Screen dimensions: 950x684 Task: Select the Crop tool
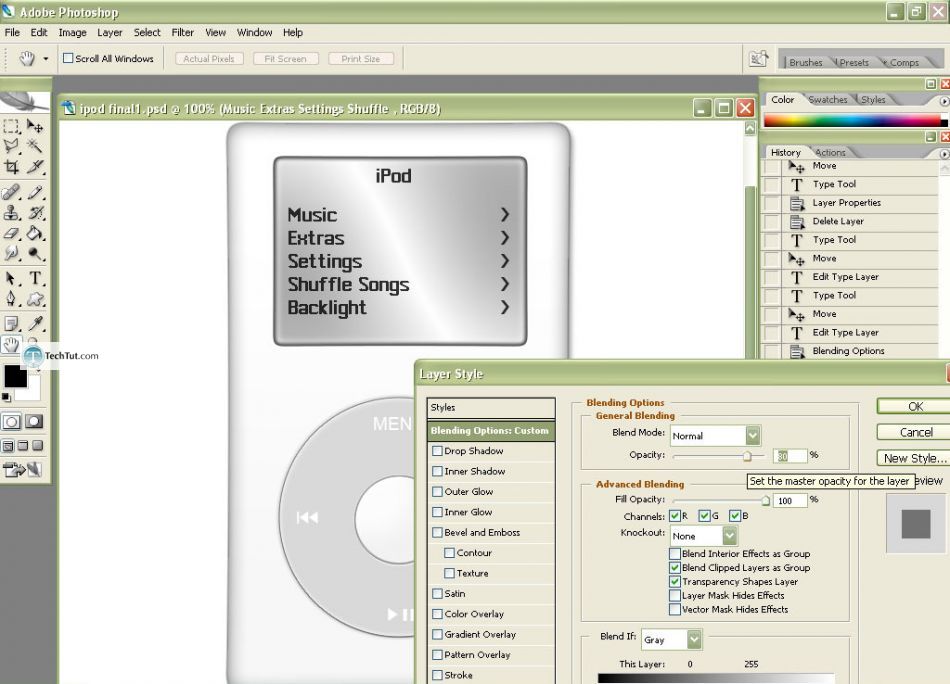12,167
